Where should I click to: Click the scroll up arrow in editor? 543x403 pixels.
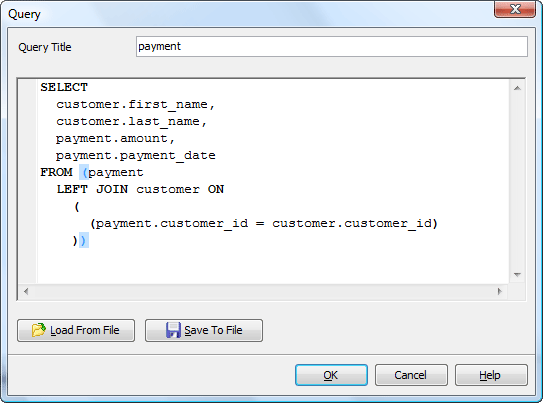click(517, 88)
